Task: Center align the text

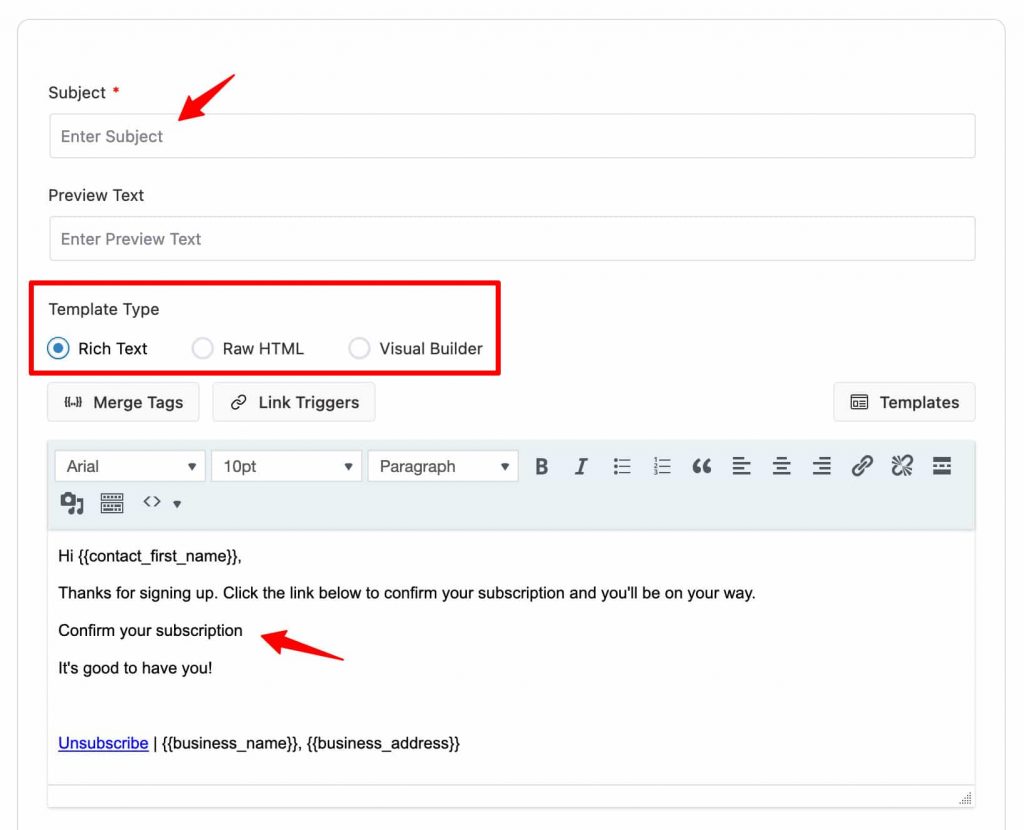Action: pos(781,466)
